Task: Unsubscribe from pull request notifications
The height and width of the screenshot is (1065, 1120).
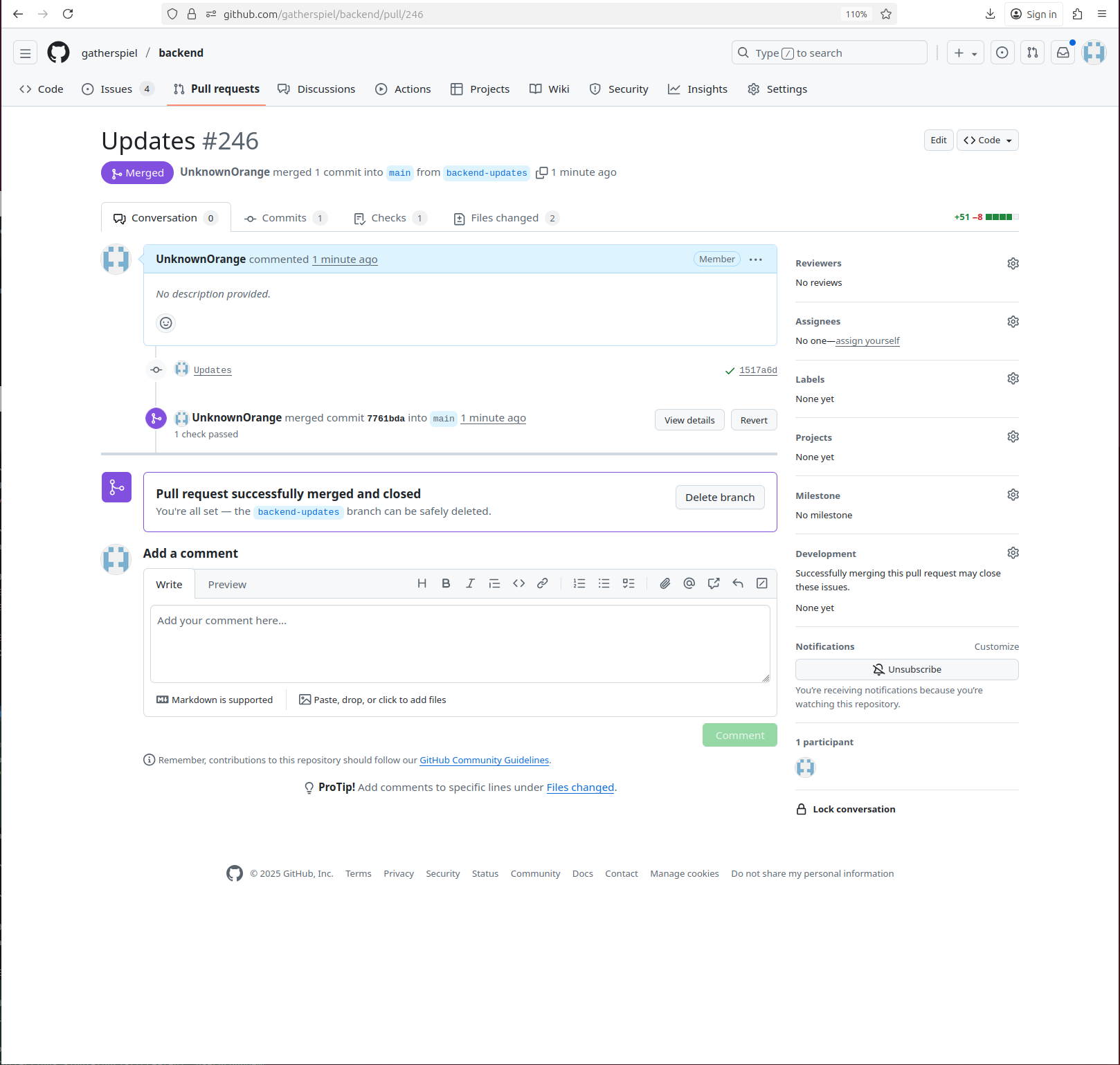Action: 907,669
